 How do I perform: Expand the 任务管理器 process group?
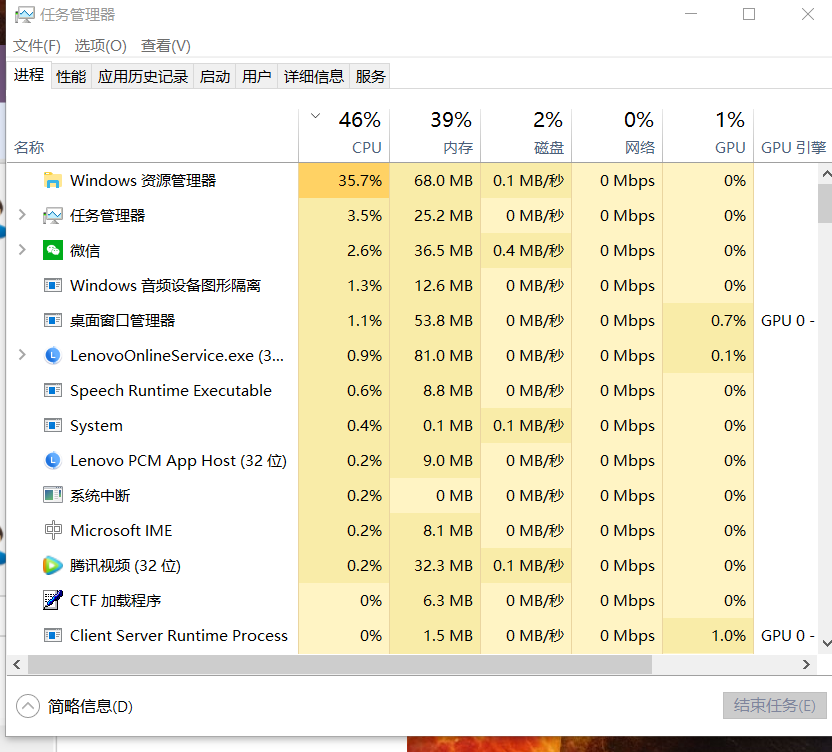coord(22,215)
